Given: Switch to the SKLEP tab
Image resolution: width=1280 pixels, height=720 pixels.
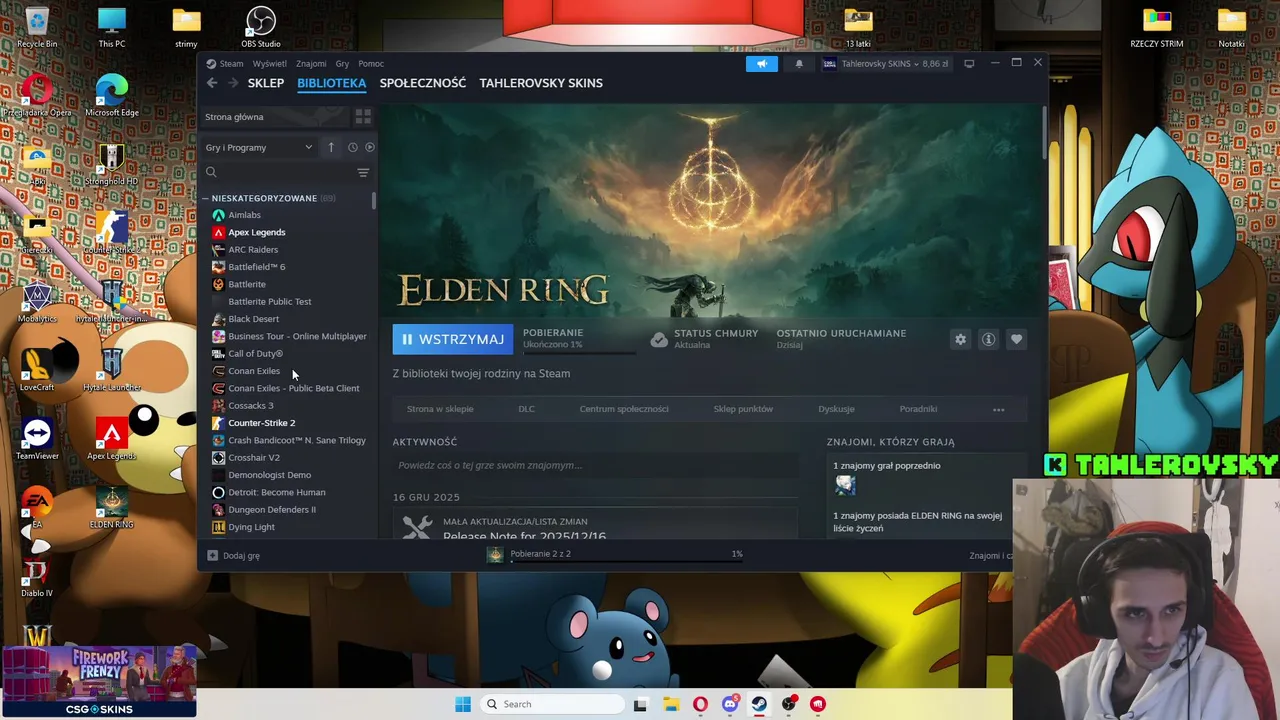Looking at the screenshot, I should click(x=266, y=83).
